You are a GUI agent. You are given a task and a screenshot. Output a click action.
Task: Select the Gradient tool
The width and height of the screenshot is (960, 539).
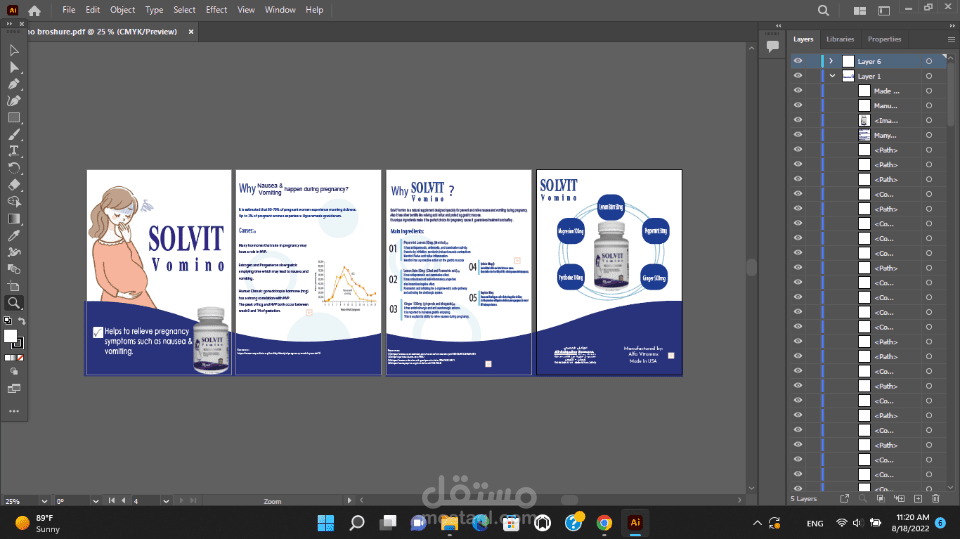14,219
